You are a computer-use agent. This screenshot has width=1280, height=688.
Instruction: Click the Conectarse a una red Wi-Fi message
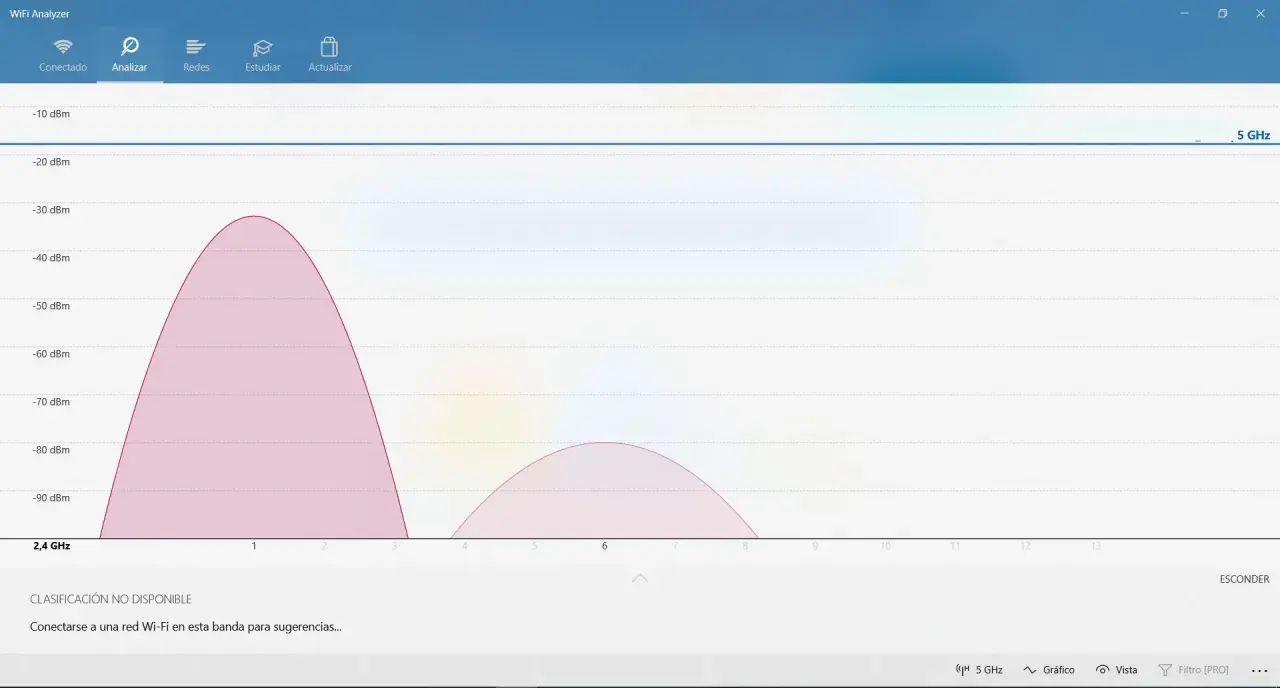[186, 627]
